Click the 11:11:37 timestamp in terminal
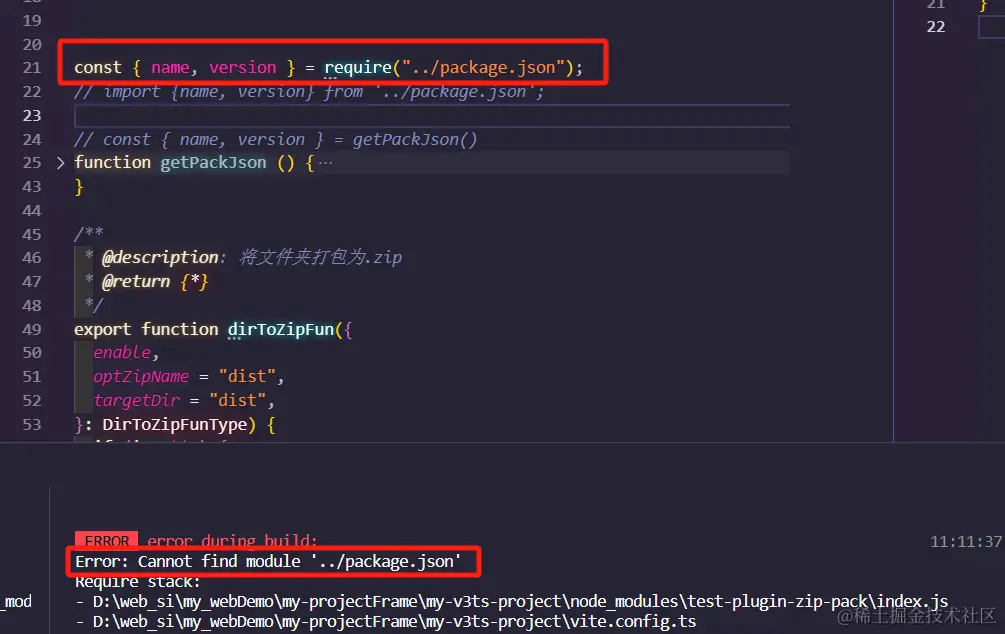This screenshot has width=1005, height=634. [966, 542]
